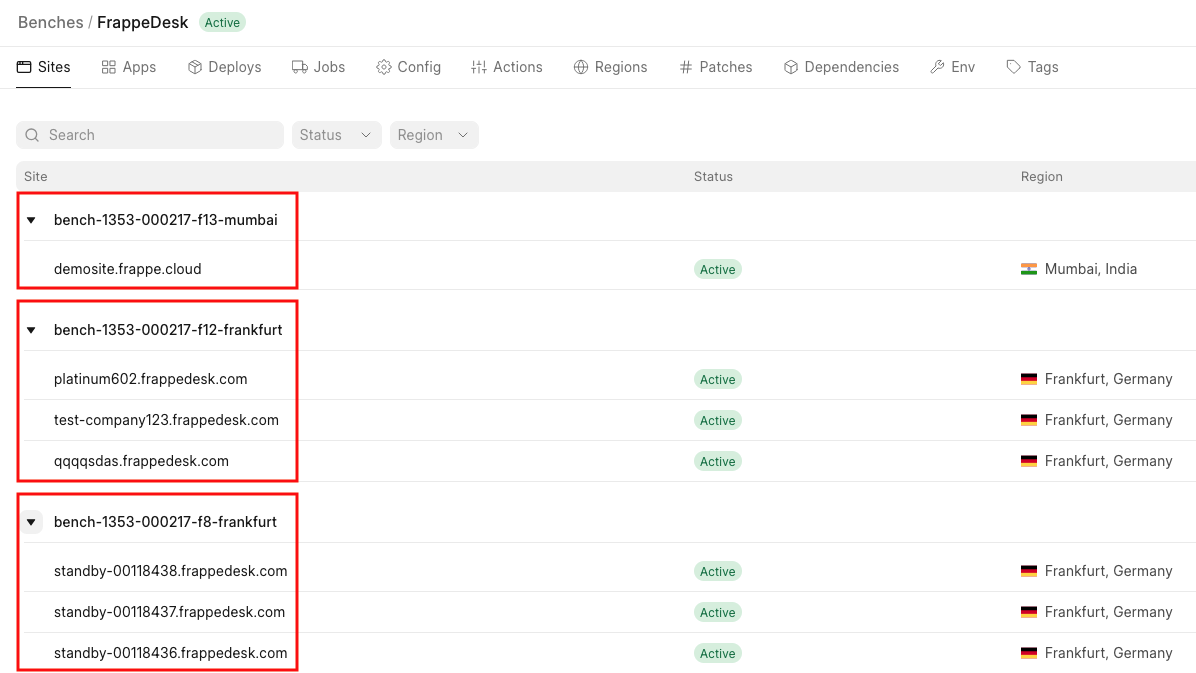The width and height of the screenshot is (1196, 673).
Task: Click the Active status for platinum602.frappedesk.com
Action: click(718, 379)
